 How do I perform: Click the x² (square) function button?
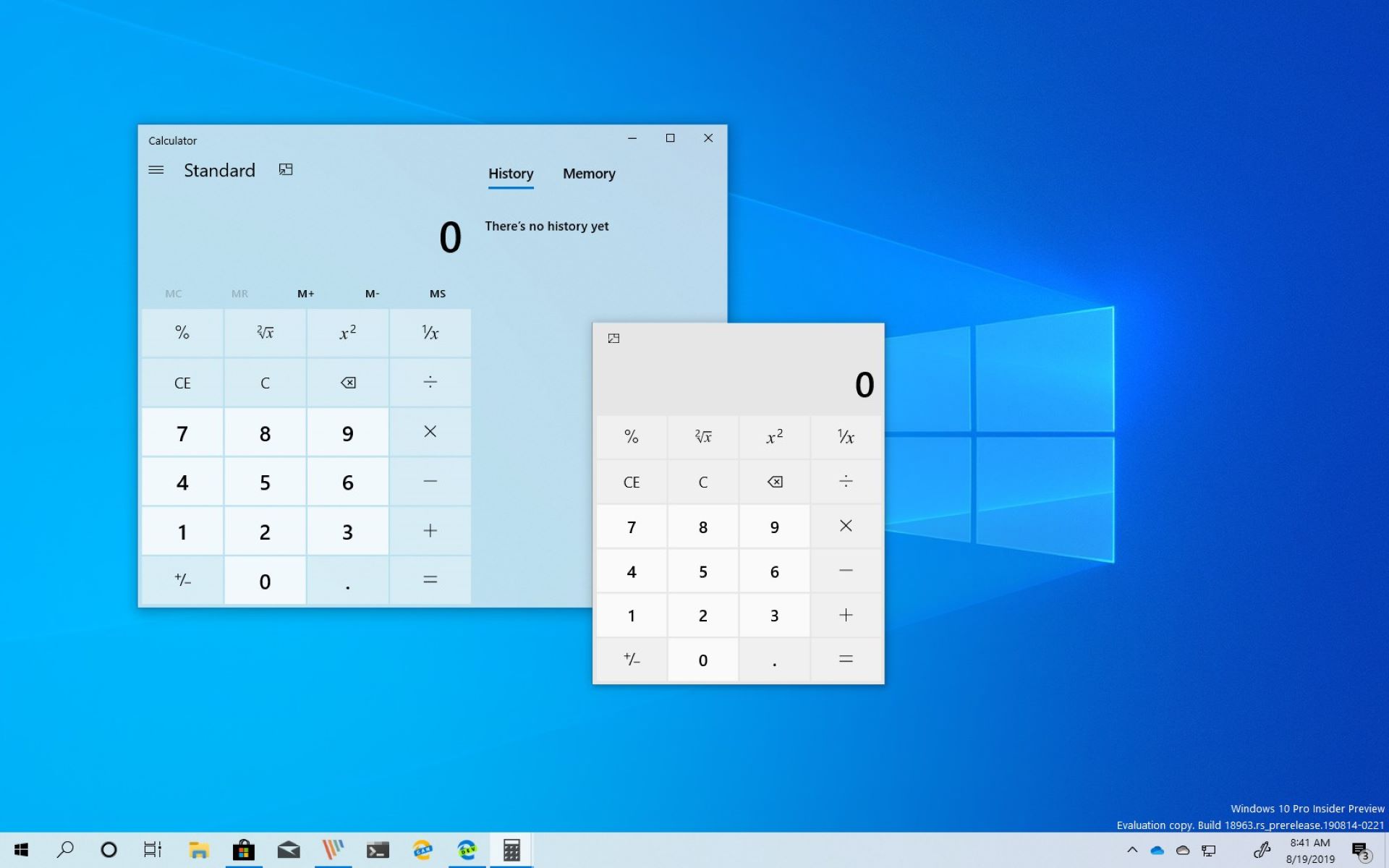(x=346, y=332)
